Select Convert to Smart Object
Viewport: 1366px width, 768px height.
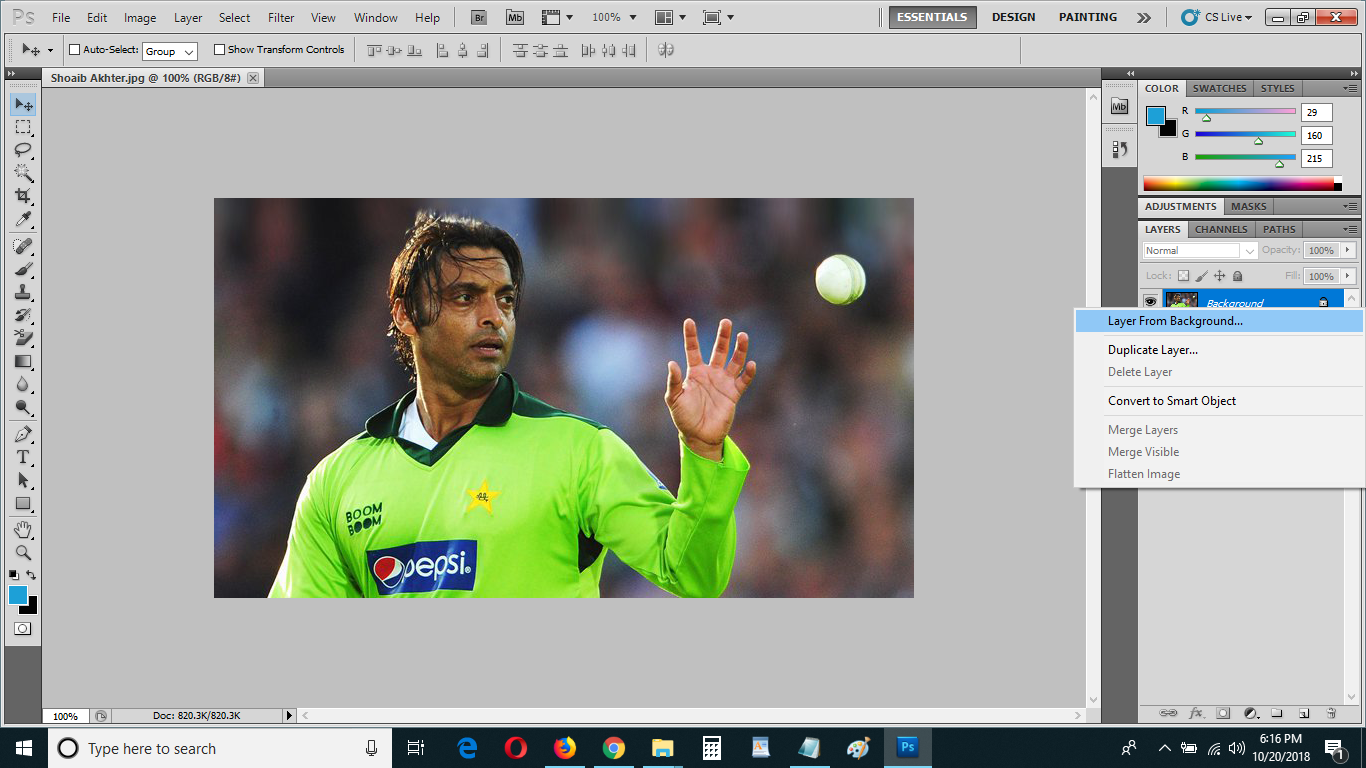pos(1170,401)
